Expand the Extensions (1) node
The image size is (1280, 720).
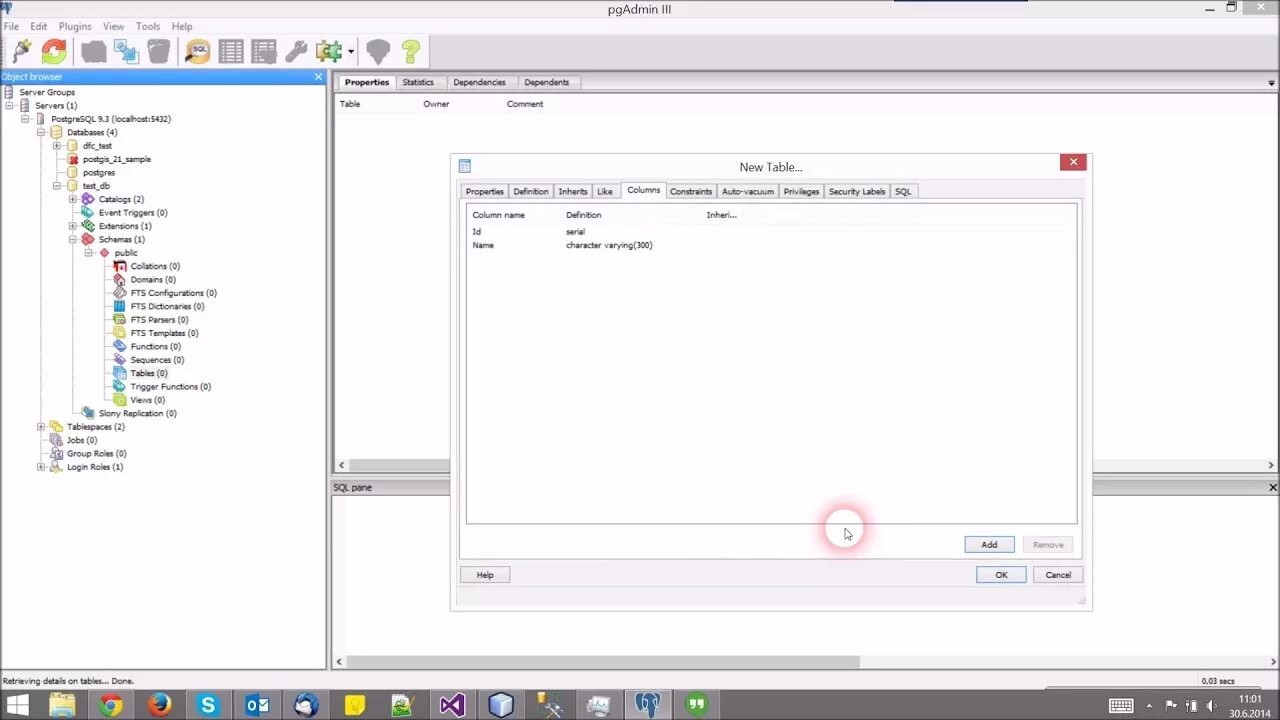coord(73,226)
